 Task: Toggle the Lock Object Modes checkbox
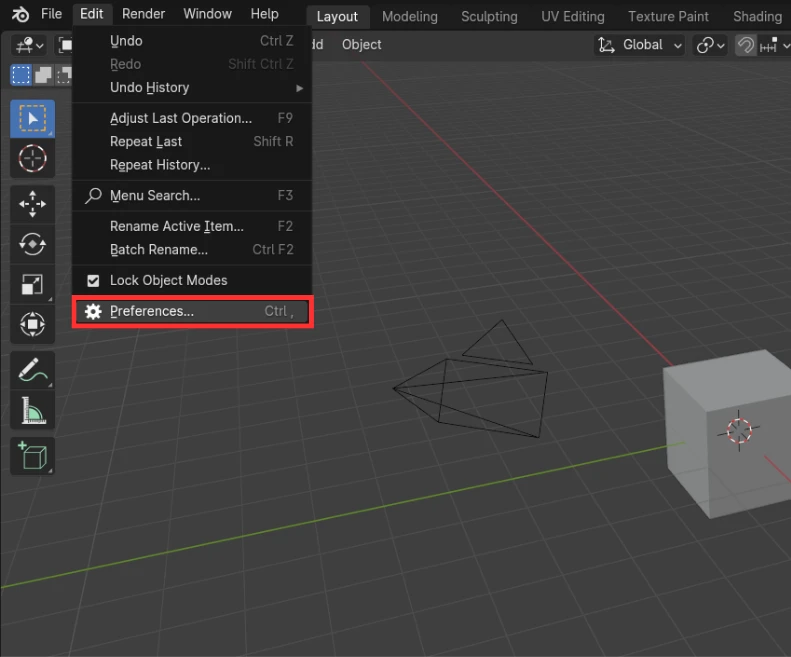[93, 281]
